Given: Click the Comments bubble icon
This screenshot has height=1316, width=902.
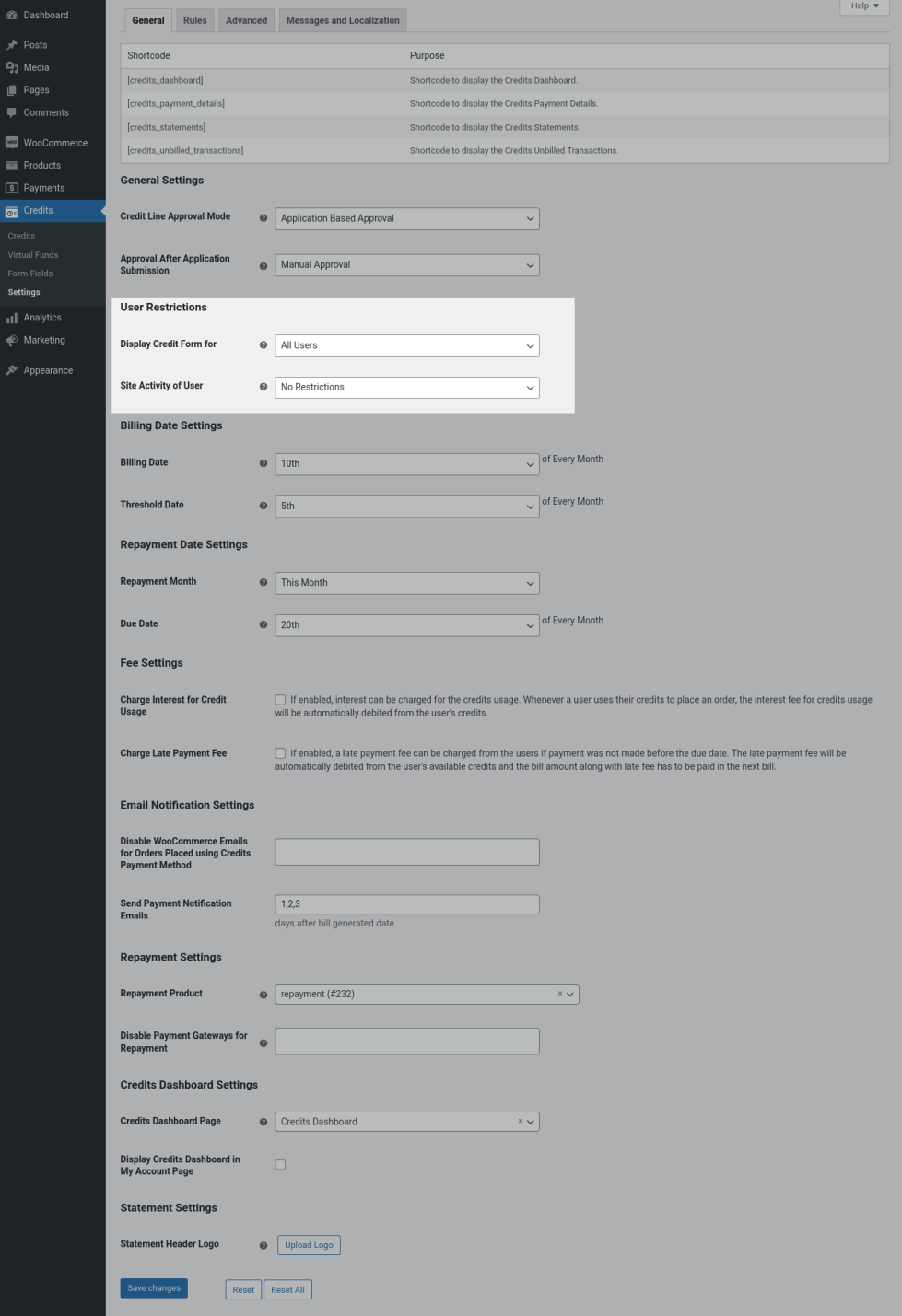Looking at the screenshot, I should pyautogui.click(x=12, y=112).
